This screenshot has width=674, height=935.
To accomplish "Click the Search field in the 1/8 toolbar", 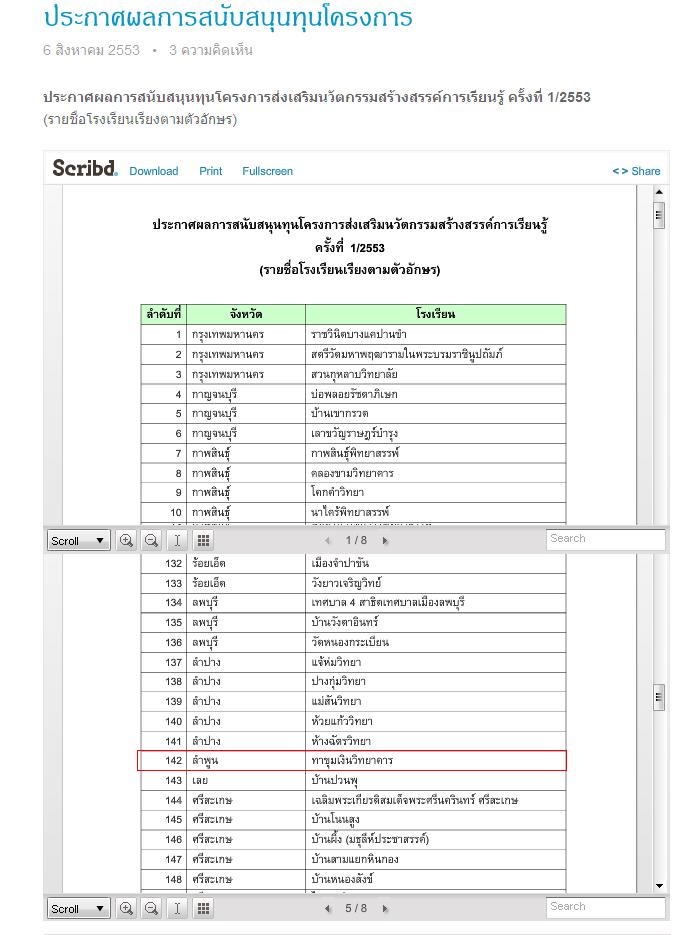I will (605, 539).
